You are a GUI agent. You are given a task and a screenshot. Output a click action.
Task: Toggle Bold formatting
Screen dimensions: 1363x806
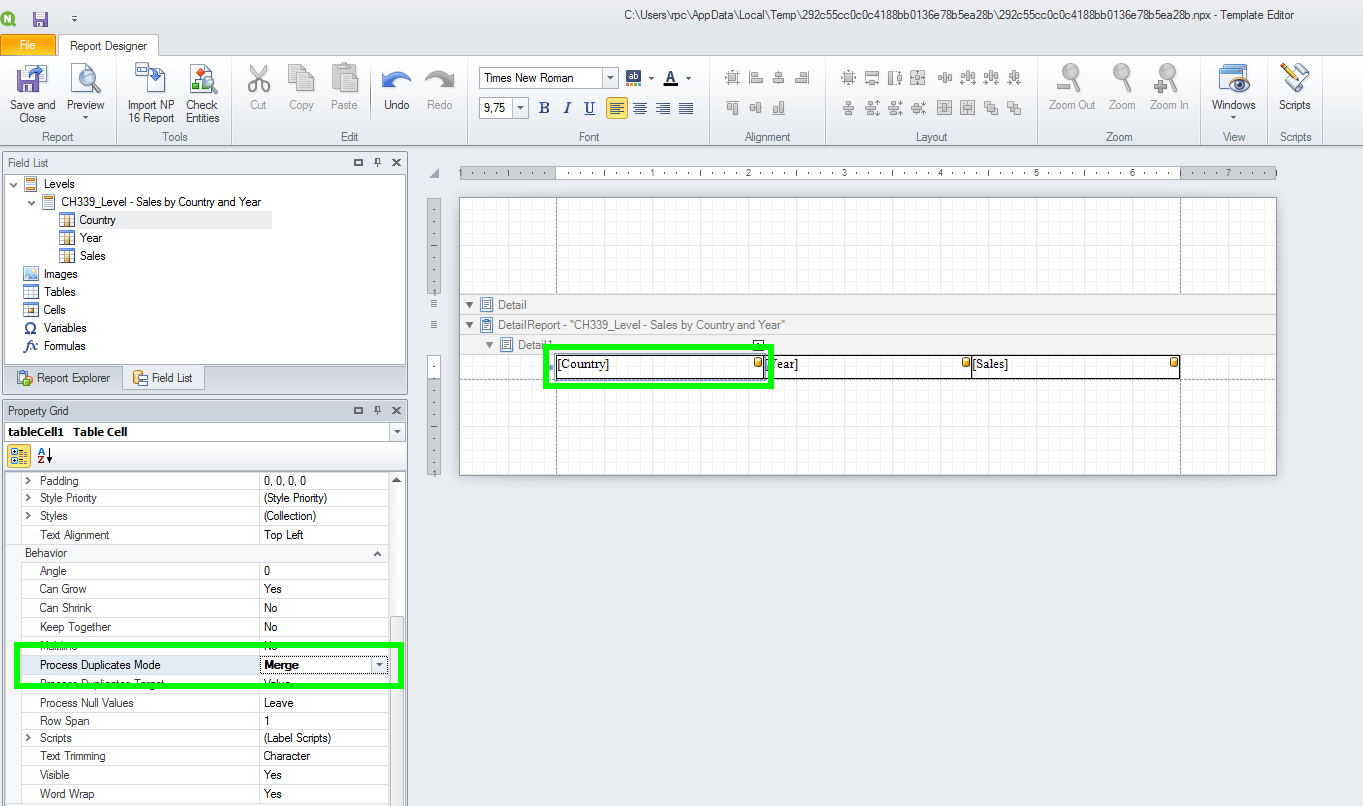coord(544,108)
